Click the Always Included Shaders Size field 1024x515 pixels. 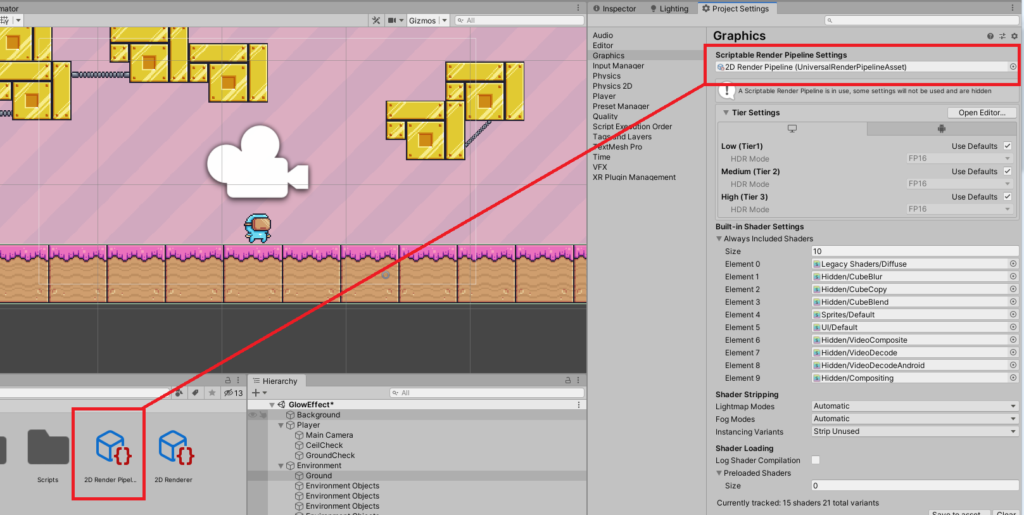click(915, 251)
